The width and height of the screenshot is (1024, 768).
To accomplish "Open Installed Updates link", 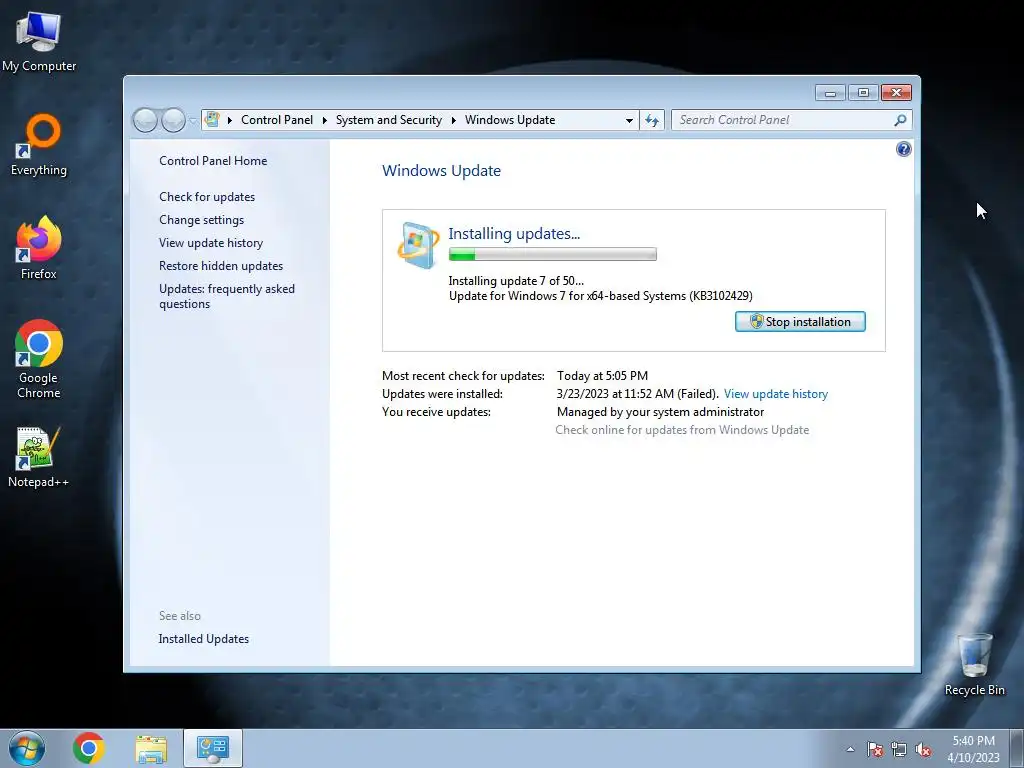I will (x=203, y=639).
